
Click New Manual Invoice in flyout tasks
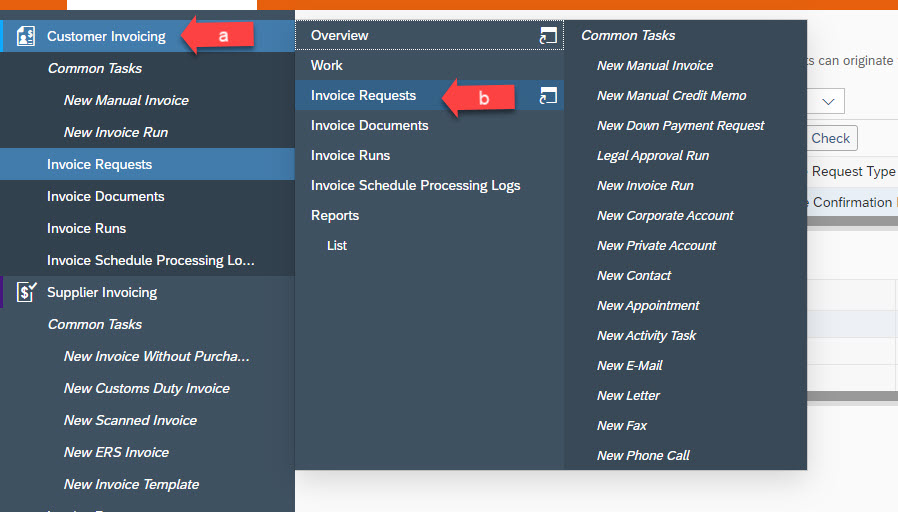[655, 66]
